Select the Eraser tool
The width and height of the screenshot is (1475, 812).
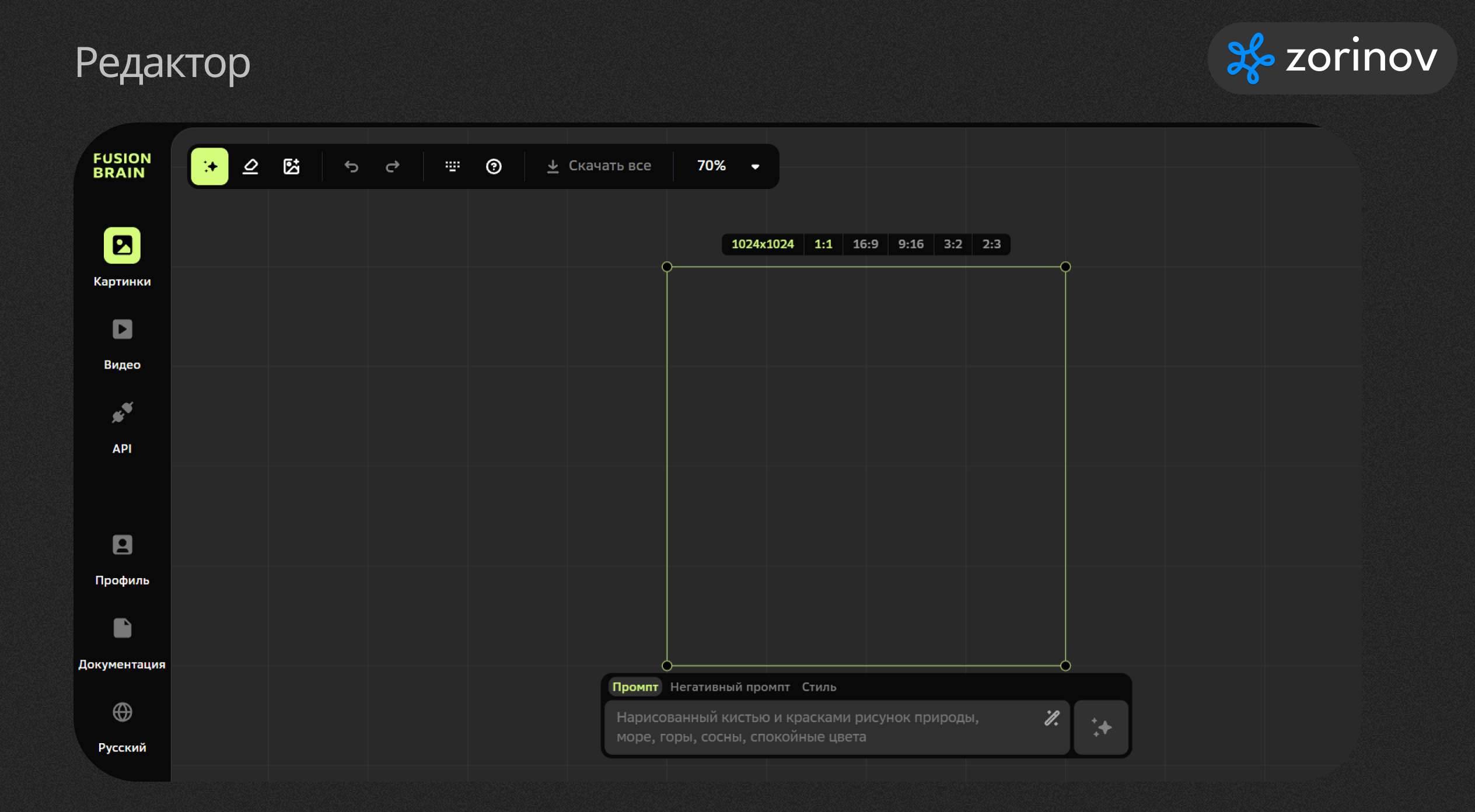pyautogui.click(x=250, y=166)
